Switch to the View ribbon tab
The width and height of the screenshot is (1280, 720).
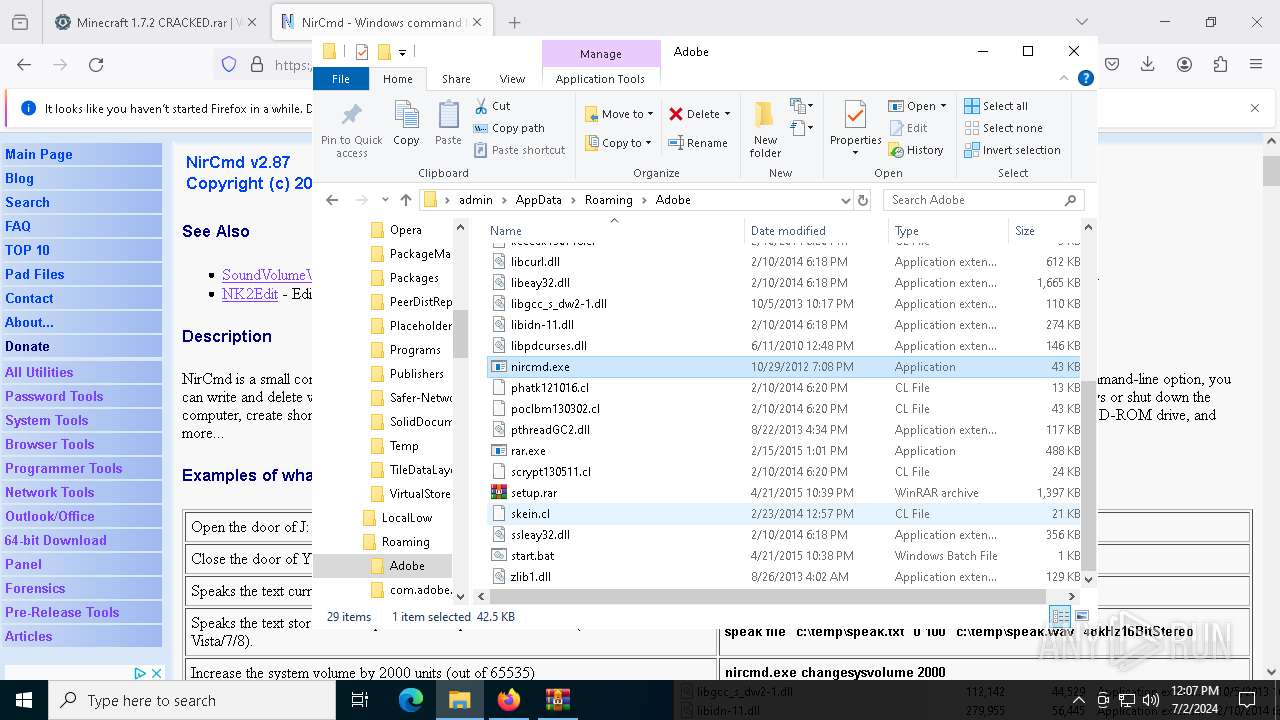[x=512, y=79]
